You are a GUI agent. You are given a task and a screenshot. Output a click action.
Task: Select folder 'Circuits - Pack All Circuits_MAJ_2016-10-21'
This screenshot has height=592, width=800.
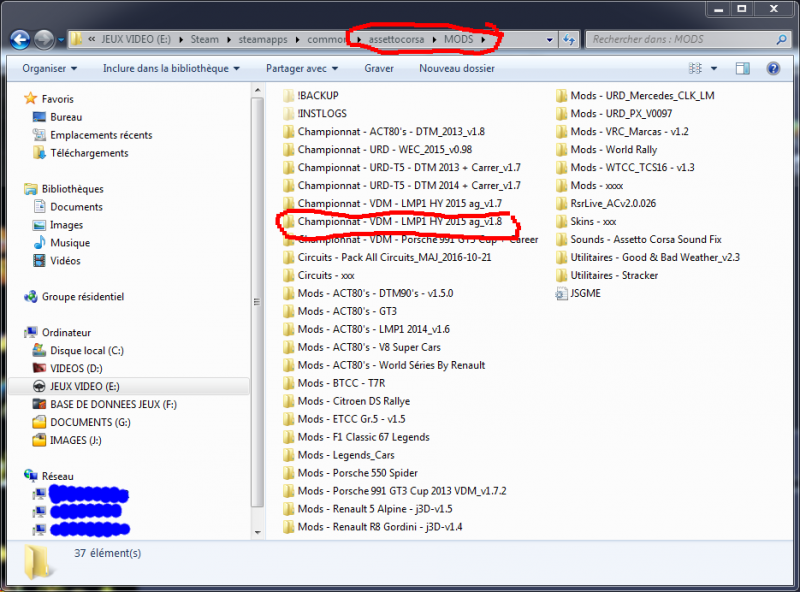(394, 257)
